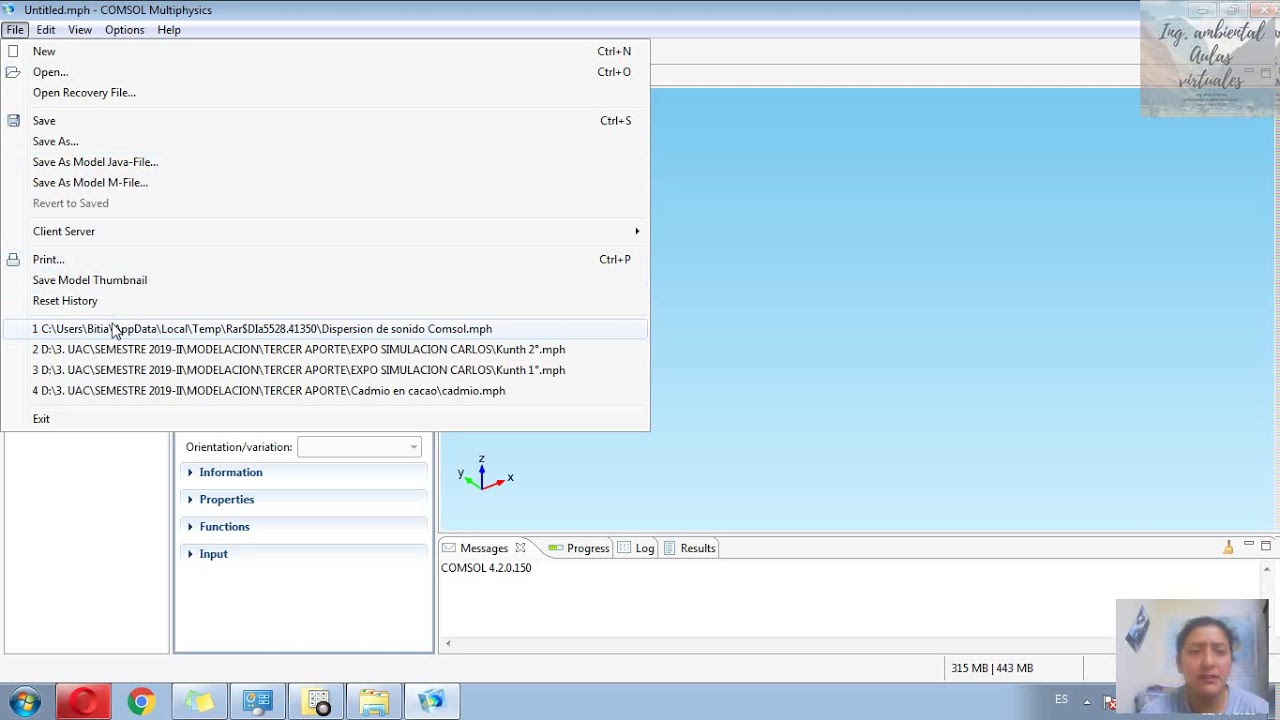Choose Open... in the File menu
The image size is (1280, 720).
(325, 72)
